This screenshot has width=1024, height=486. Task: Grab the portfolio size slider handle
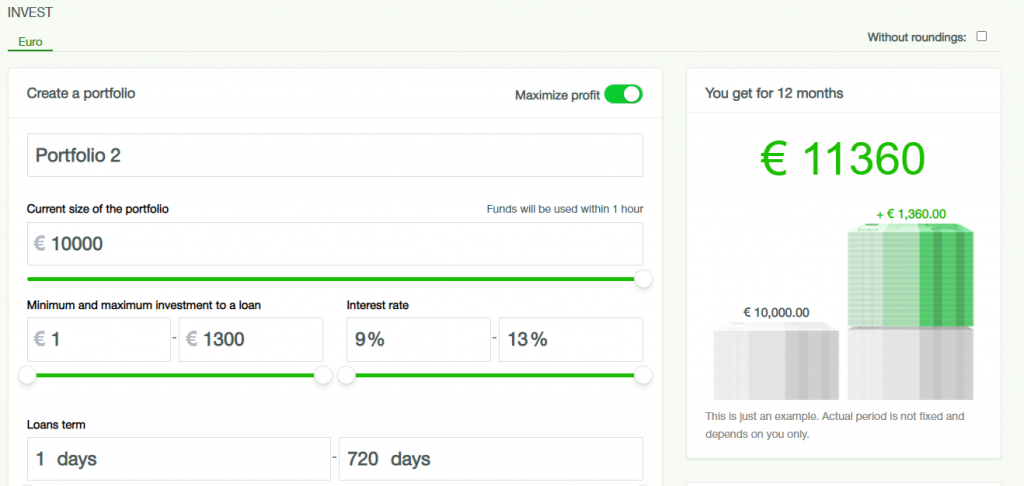(643, 279)
